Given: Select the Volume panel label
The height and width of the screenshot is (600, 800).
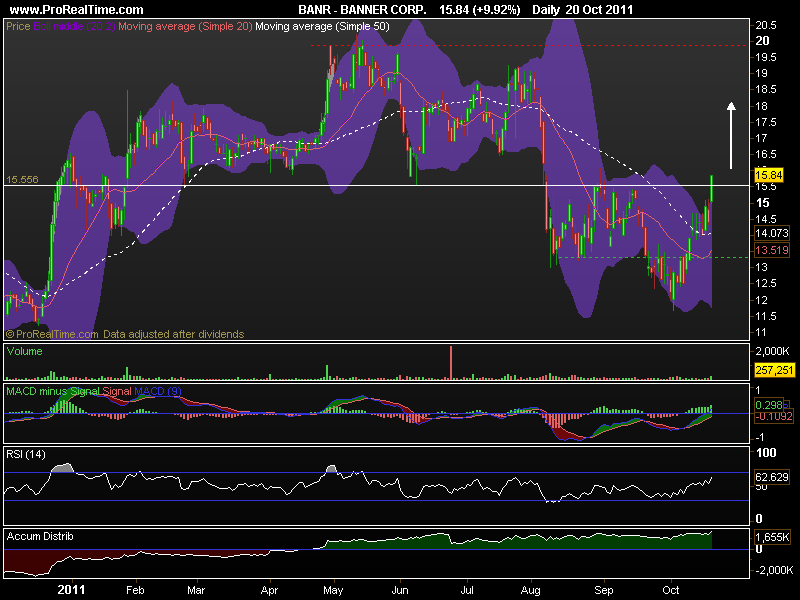Looking at the screenshot, I should 24,351.
